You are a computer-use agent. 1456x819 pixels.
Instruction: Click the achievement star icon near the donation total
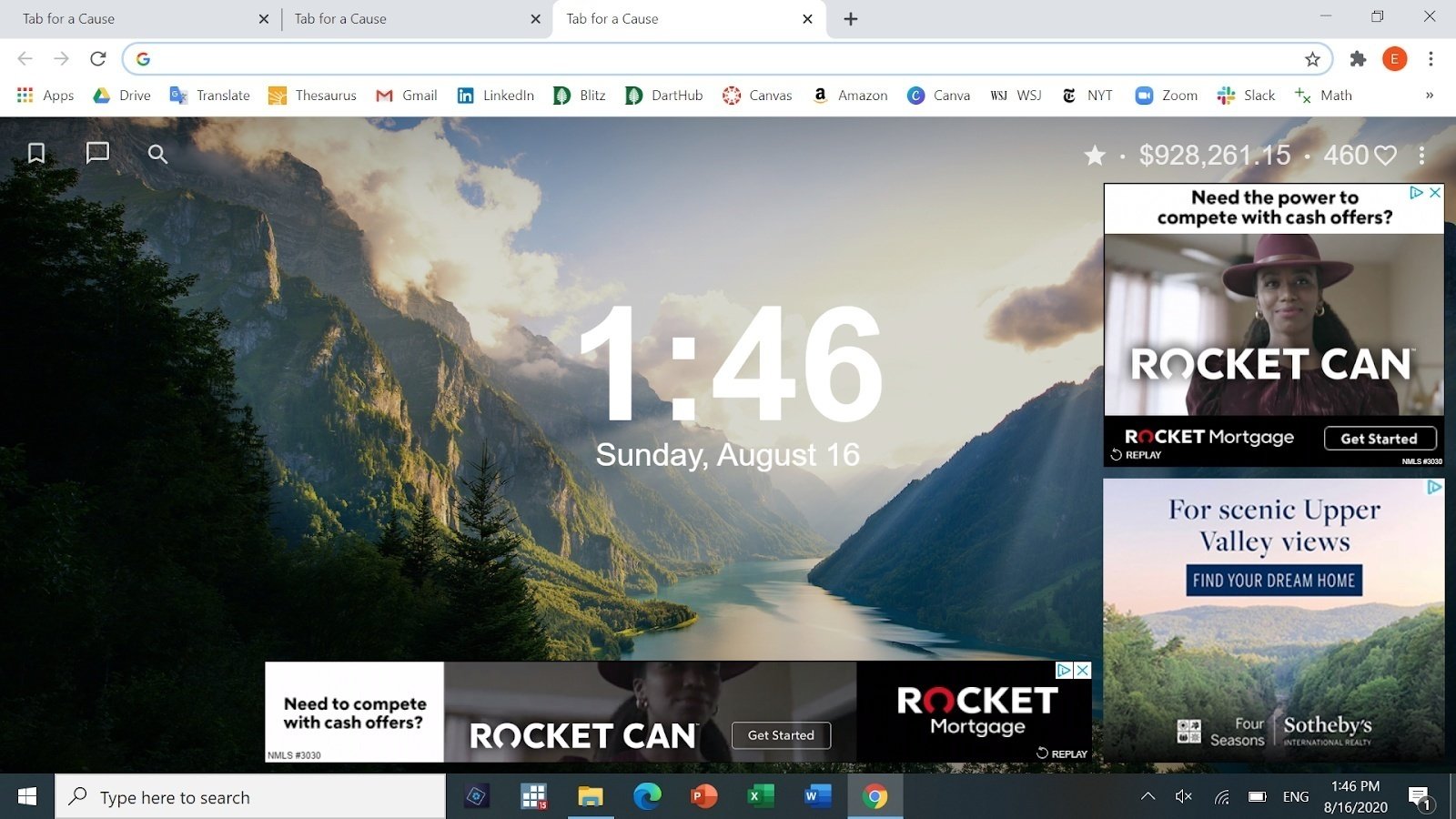point(1095,156)
